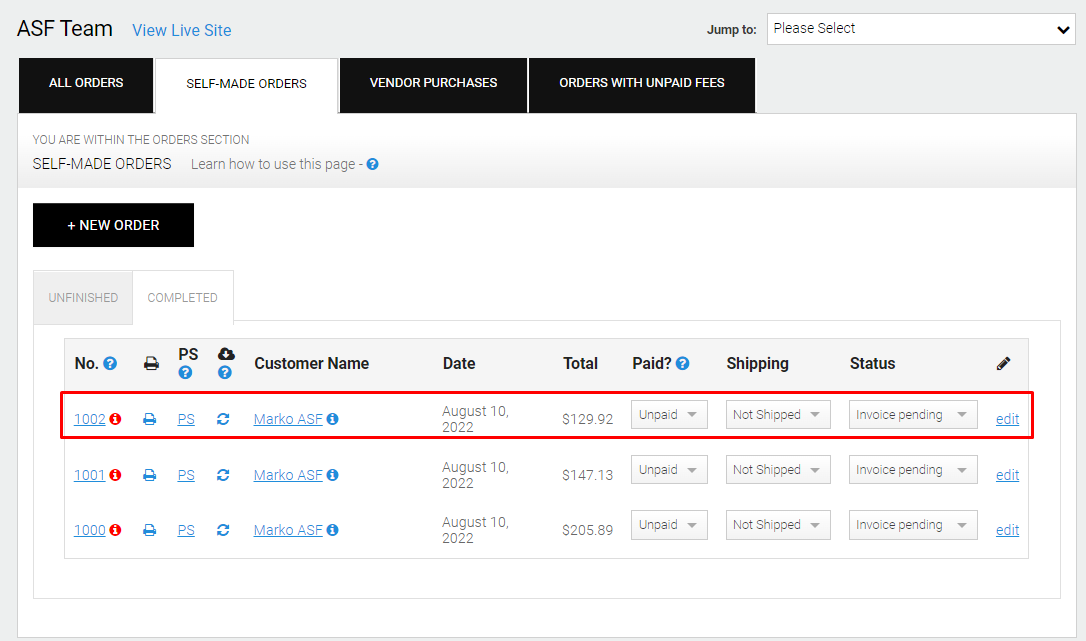Switch to the Unfinished sub-tab
This screenshot has width=1086, height=641.
83,297
